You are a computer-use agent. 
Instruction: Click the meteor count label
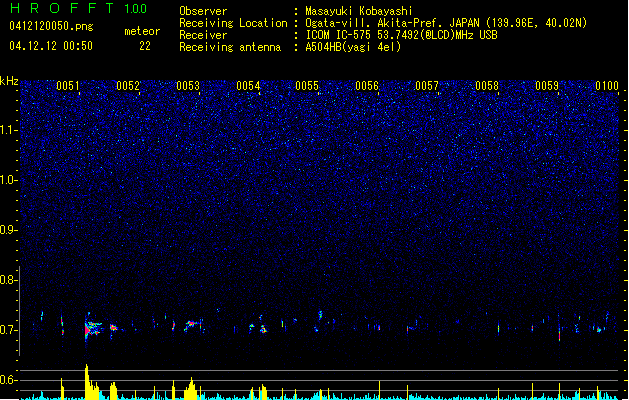point(142,31)
